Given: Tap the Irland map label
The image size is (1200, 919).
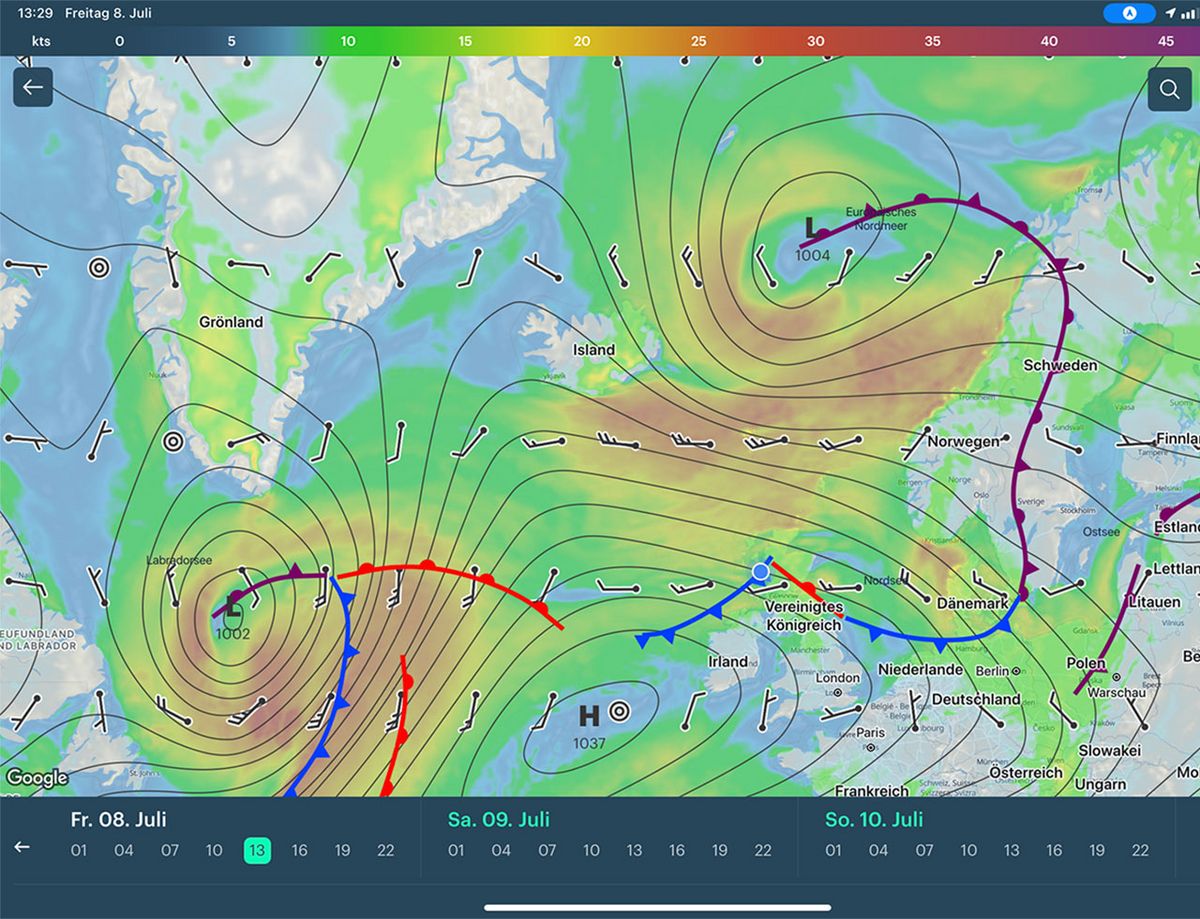Looking at the screenshot, I should 728,661.
